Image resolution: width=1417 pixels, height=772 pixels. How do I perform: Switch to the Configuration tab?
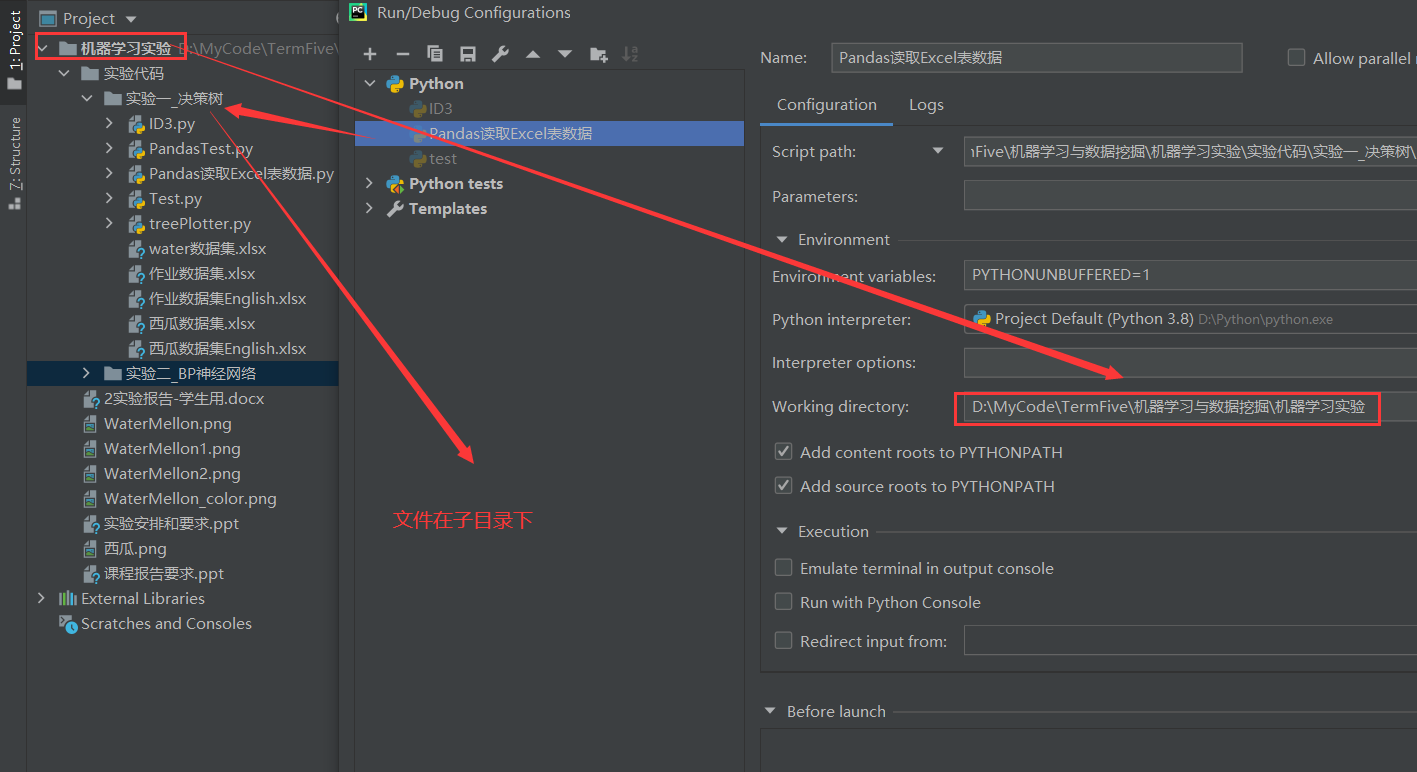point(827,105)
